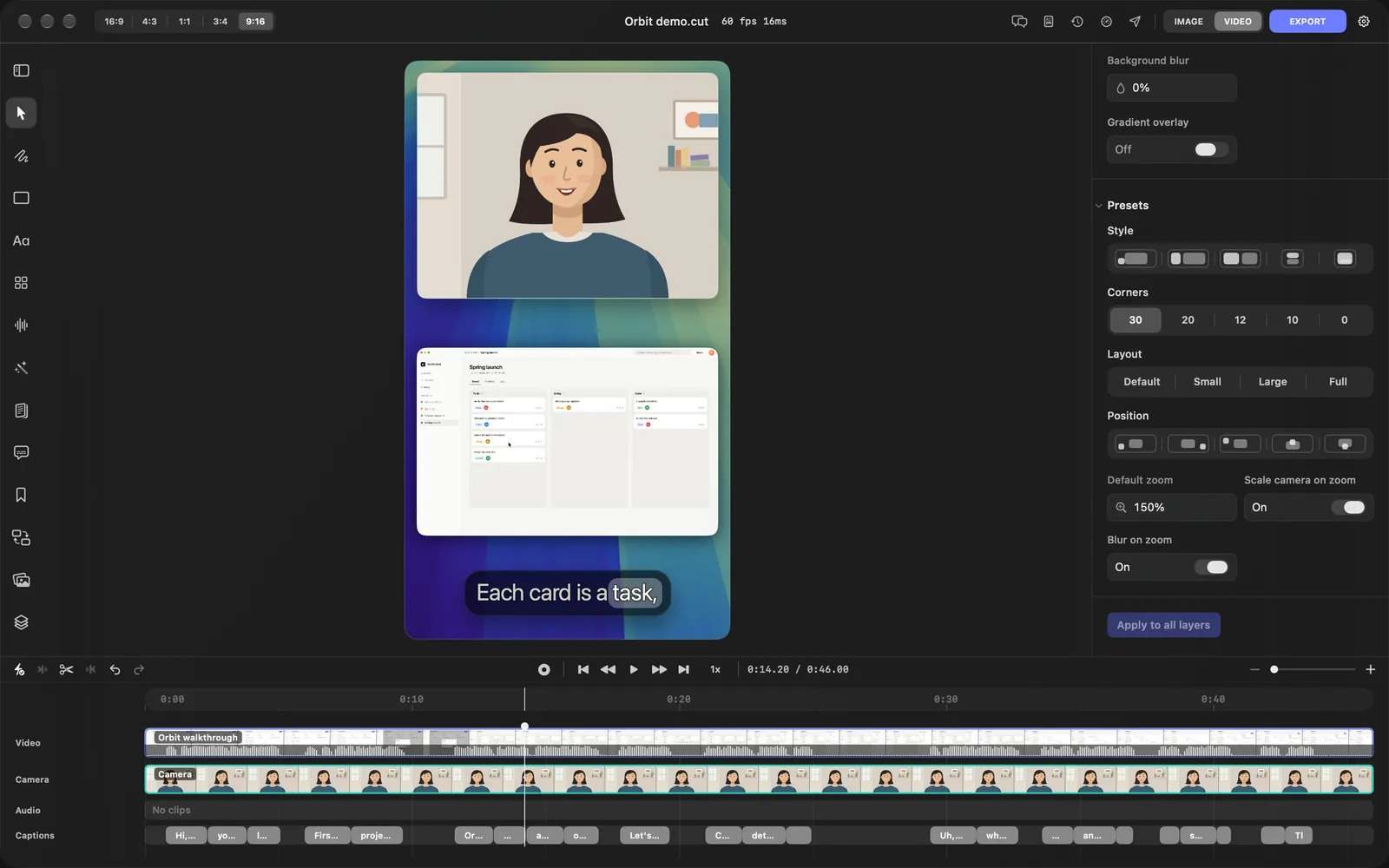Screen dimensions: 1389x868
Task: Choose the pen drawing tool
Action: click(x=22, y=156)
